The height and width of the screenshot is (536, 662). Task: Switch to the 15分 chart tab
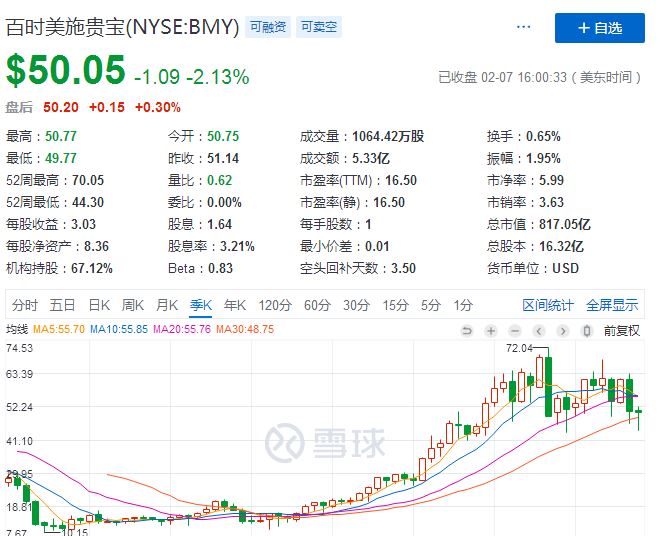click(395, 305)
